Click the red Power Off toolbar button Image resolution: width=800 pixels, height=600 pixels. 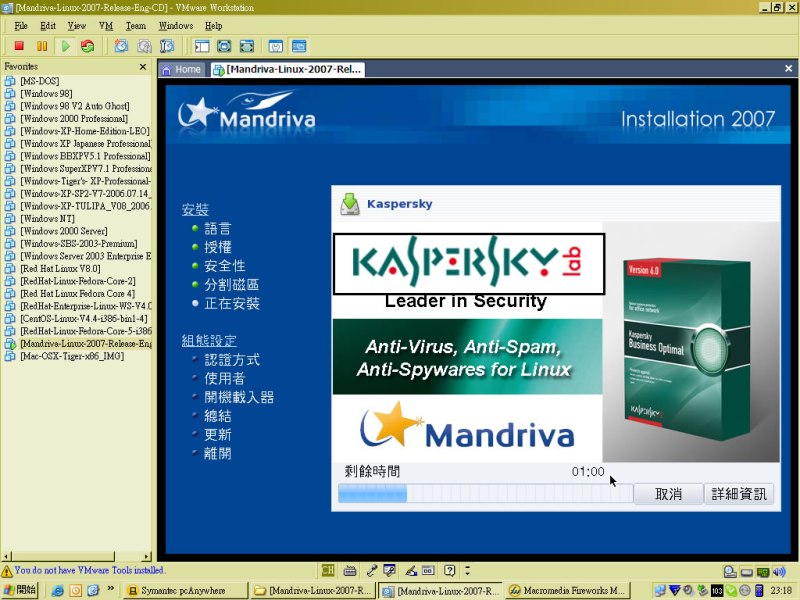(x=19, y=46)
